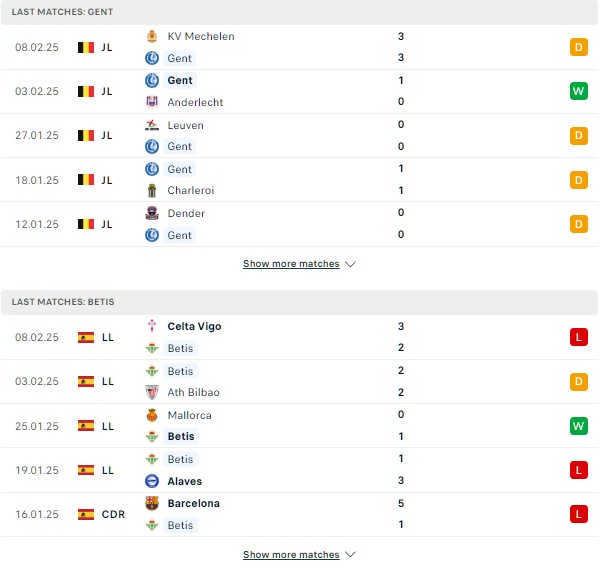Expand more Gent matches with chevron
Image resolution: width=600 pixels, height=574 pixels.
coord(351,264)
